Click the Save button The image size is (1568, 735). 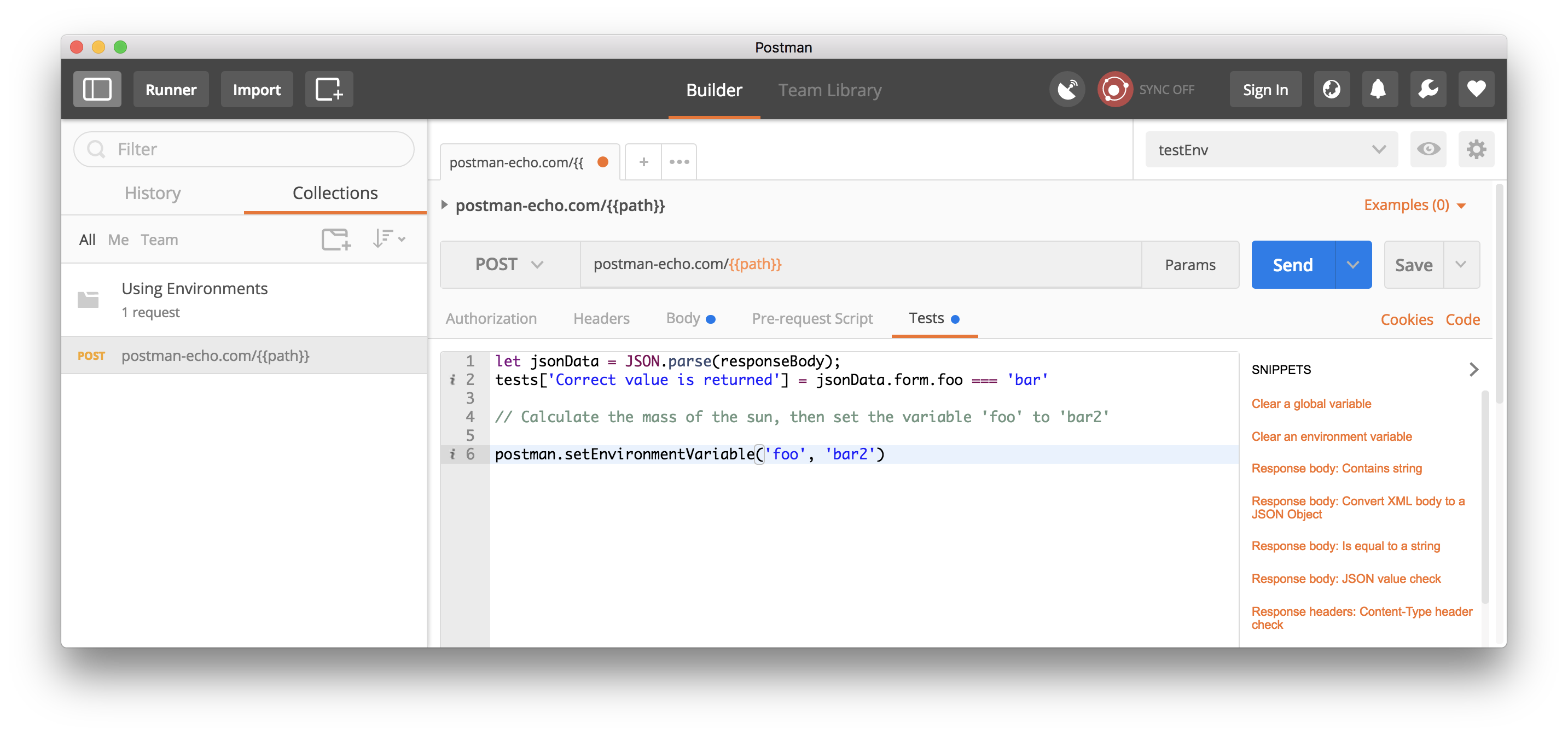point(1413,265)
